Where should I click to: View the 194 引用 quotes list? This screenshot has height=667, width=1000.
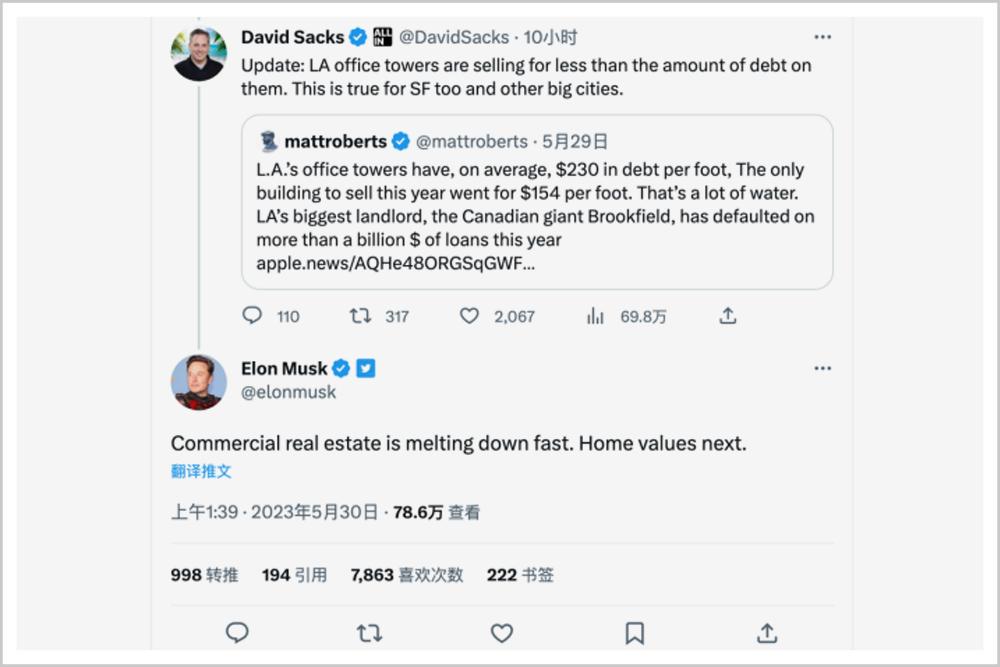pyautogui.click(x=294, y=575)
